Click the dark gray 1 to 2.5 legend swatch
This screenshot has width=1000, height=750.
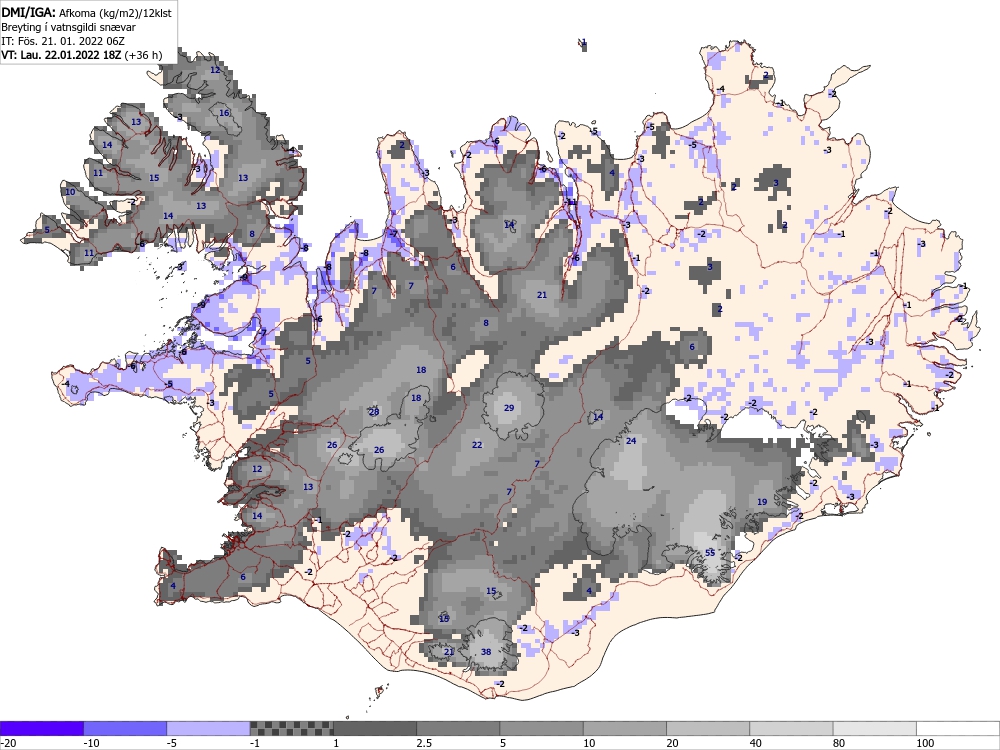pyautogui.click(x=375, y=728)
